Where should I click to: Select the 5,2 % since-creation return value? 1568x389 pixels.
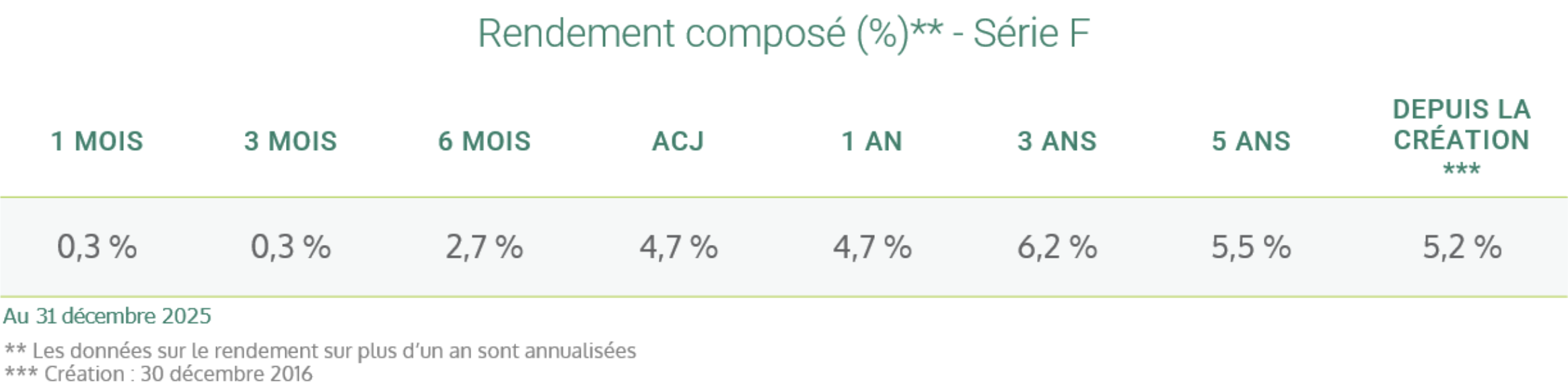(1462, 247)
